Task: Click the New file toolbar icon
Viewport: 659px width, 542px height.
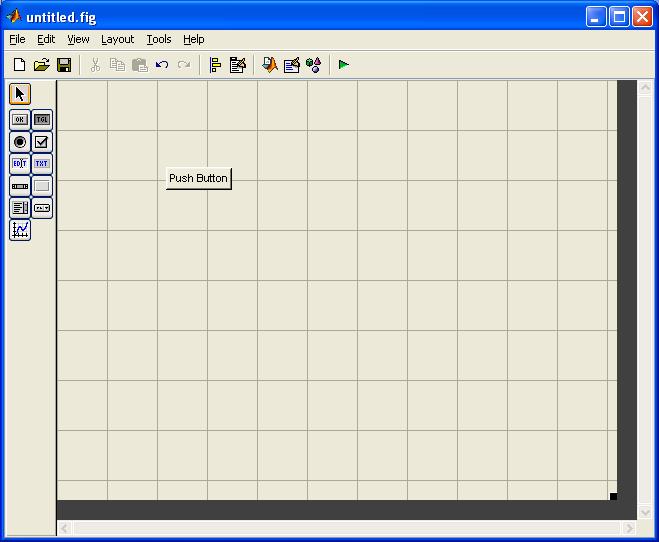Action: pos(19,65)
